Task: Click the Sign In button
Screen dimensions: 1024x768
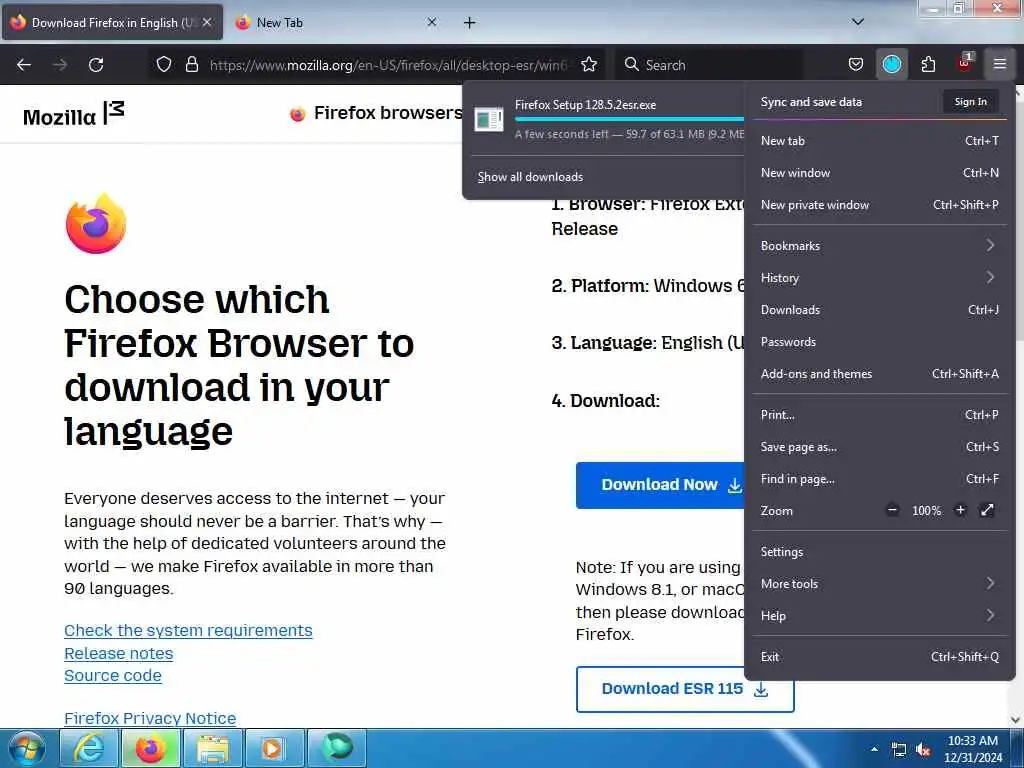Action: tap(970, 101)
